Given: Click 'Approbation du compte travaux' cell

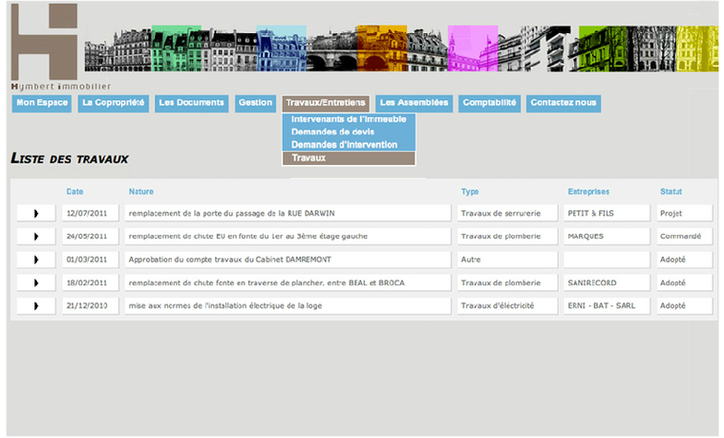Looking at the screenshot, I should pyautogui.click(x=288, y=259).
